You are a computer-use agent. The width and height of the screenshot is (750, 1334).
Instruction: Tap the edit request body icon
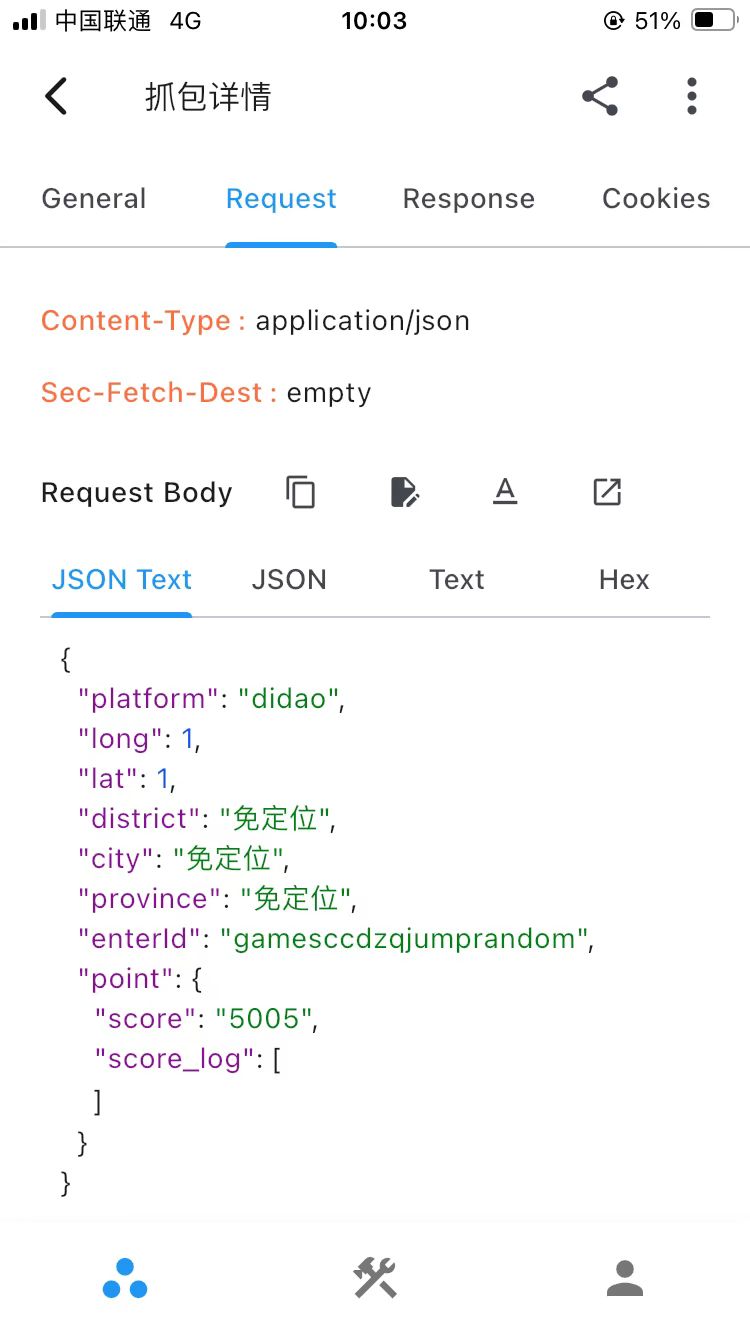pyautogui.click(x=404, y=492)
